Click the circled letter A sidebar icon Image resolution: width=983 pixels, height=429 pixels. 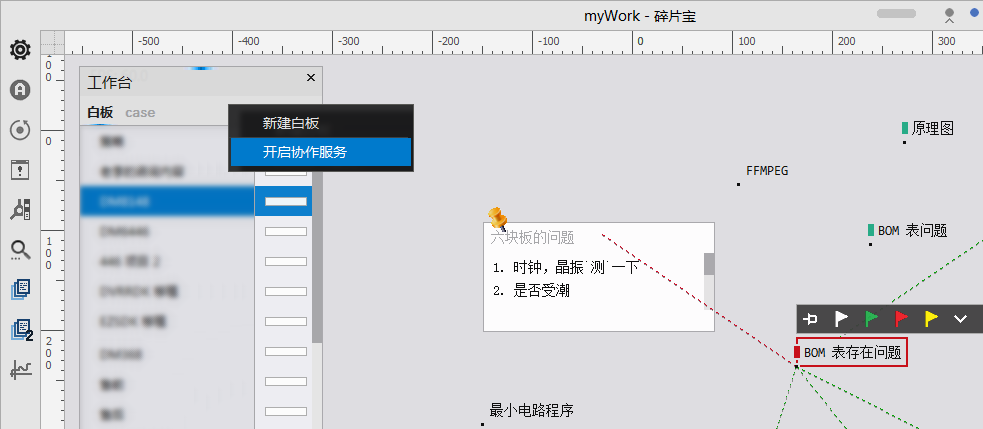pos(20,90)
